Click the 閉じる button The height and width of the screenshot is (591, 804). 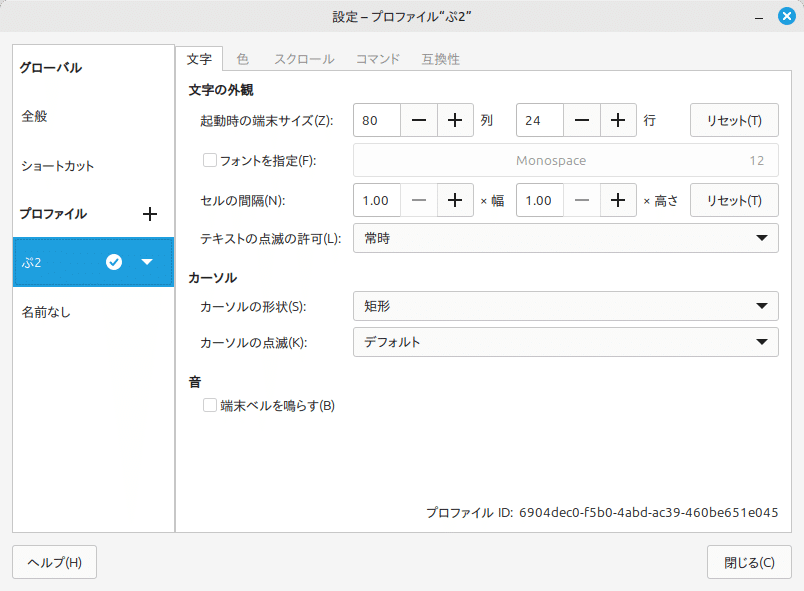[749, 562]
